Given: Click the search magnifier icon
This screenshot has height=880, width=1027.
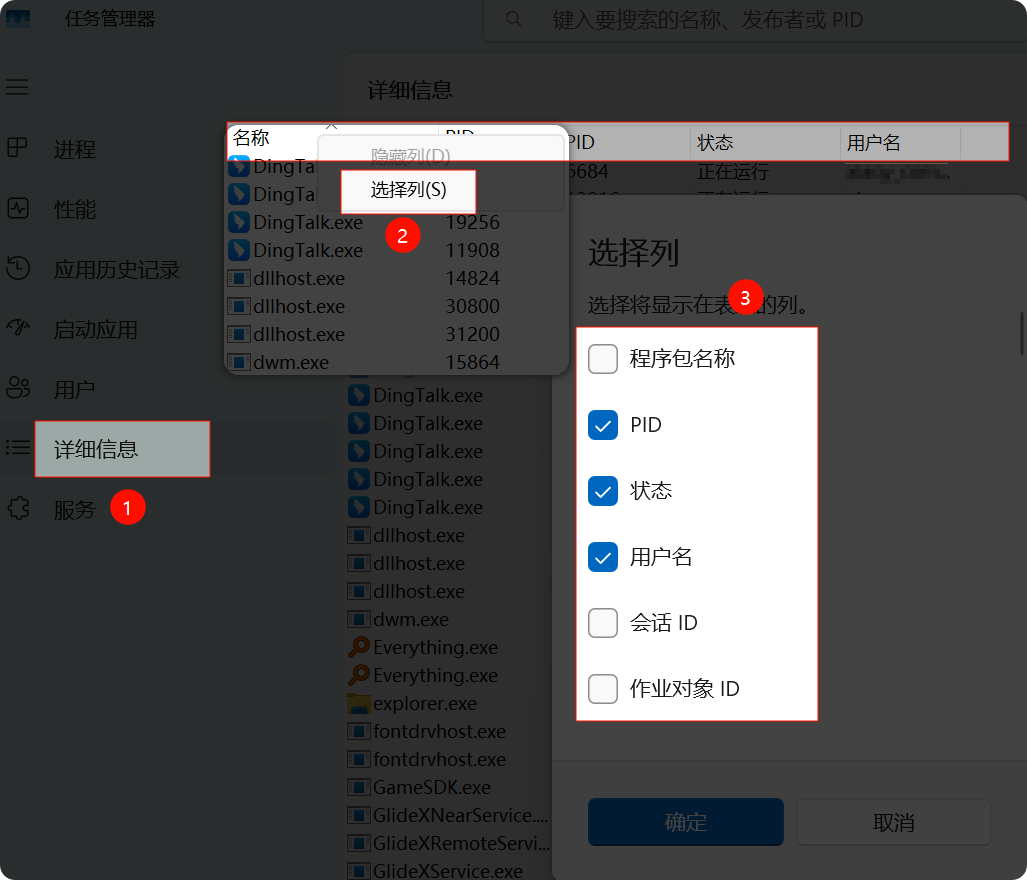Looking at the screenshot, I should (514, 20).
